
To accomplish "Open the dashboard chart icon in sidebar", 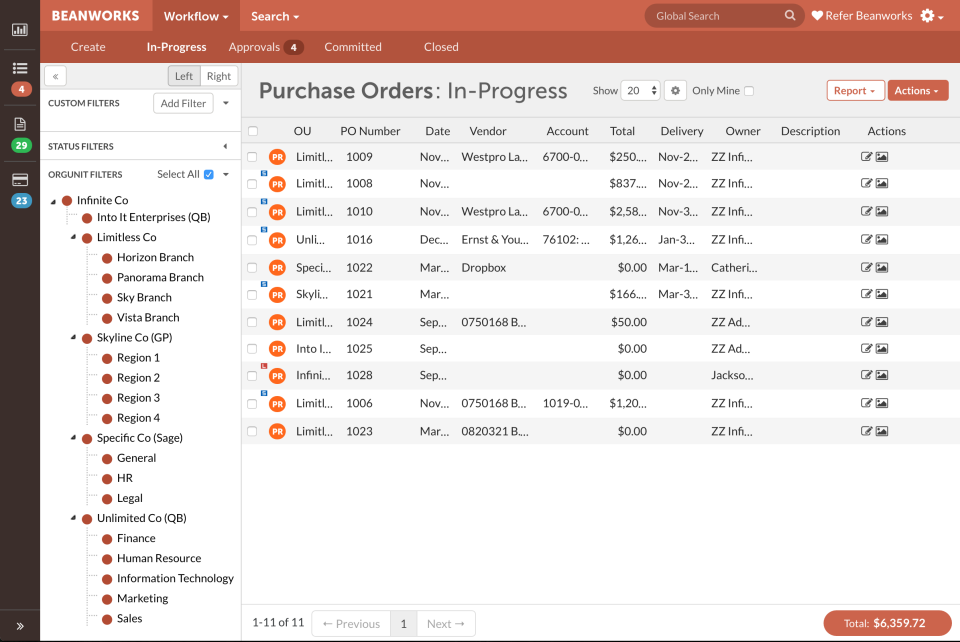I will [20, 29].
